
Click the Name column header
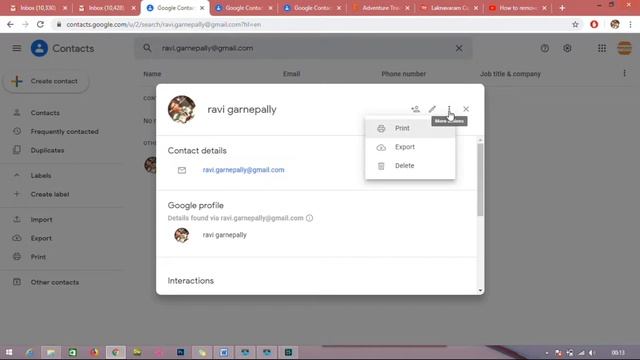click(x=152, y=74)
